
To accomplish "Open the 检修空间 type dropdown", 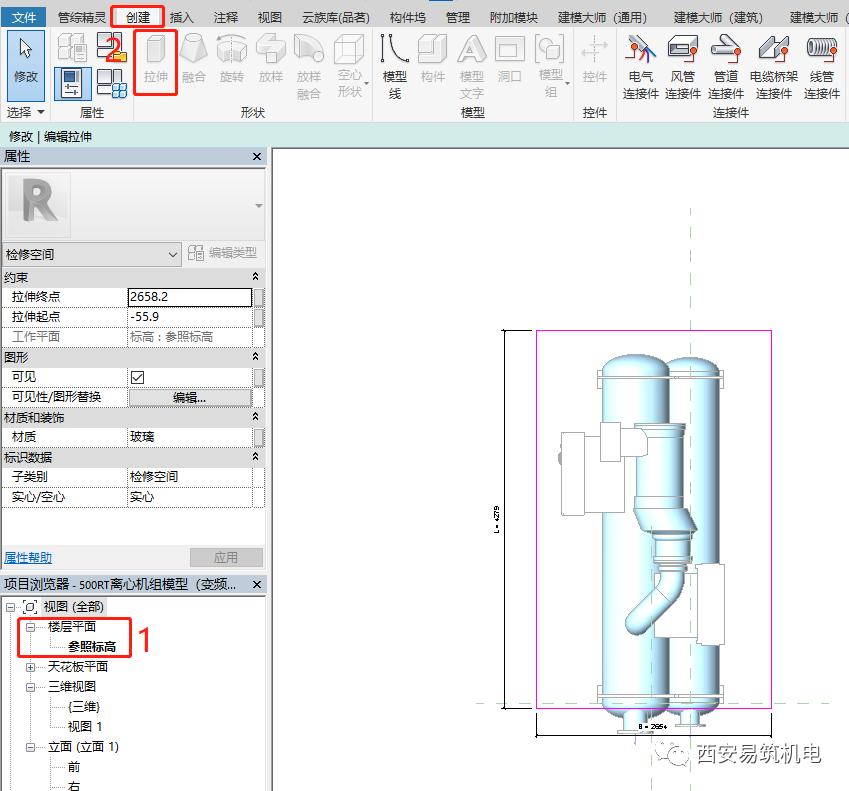I will click(x=172, y=255).
